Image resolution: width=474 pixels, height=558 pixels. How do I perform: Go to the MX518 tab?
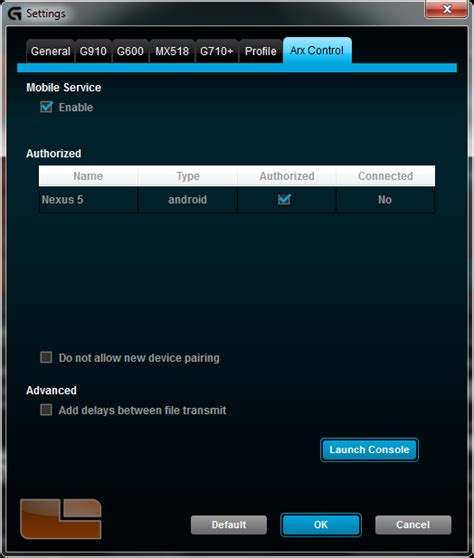point(172,51)
